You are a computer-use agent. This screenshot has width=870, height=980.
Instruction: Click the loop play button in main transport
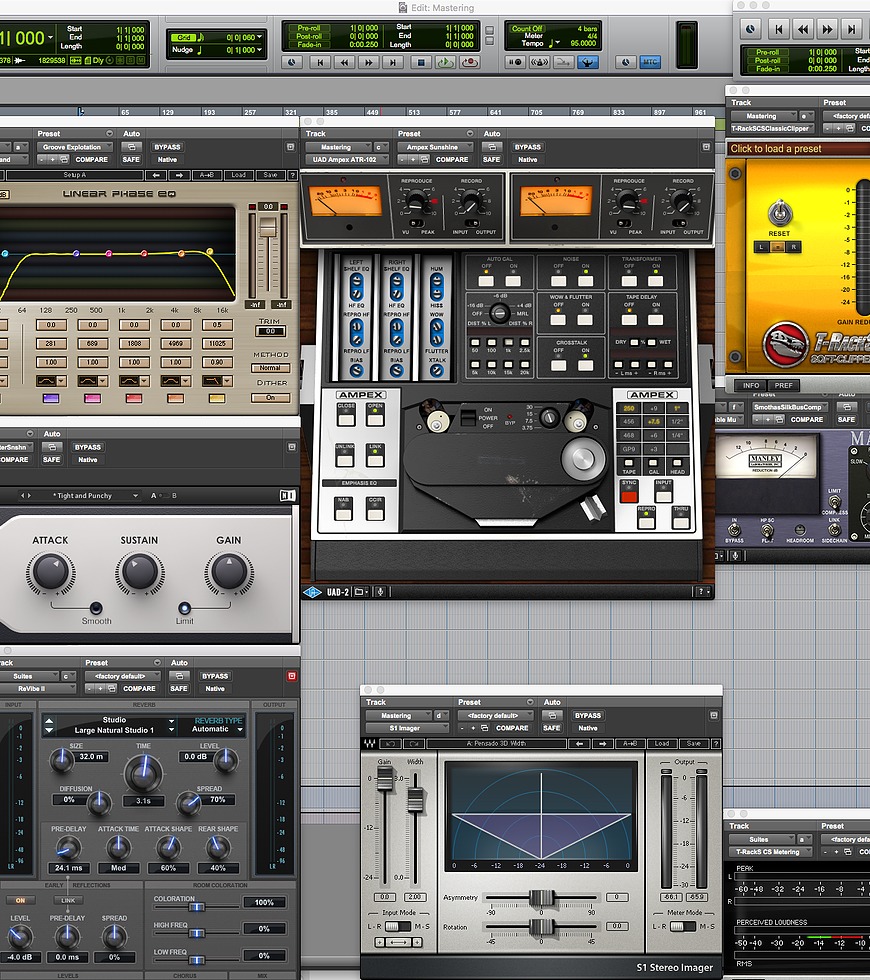point(445,62)
